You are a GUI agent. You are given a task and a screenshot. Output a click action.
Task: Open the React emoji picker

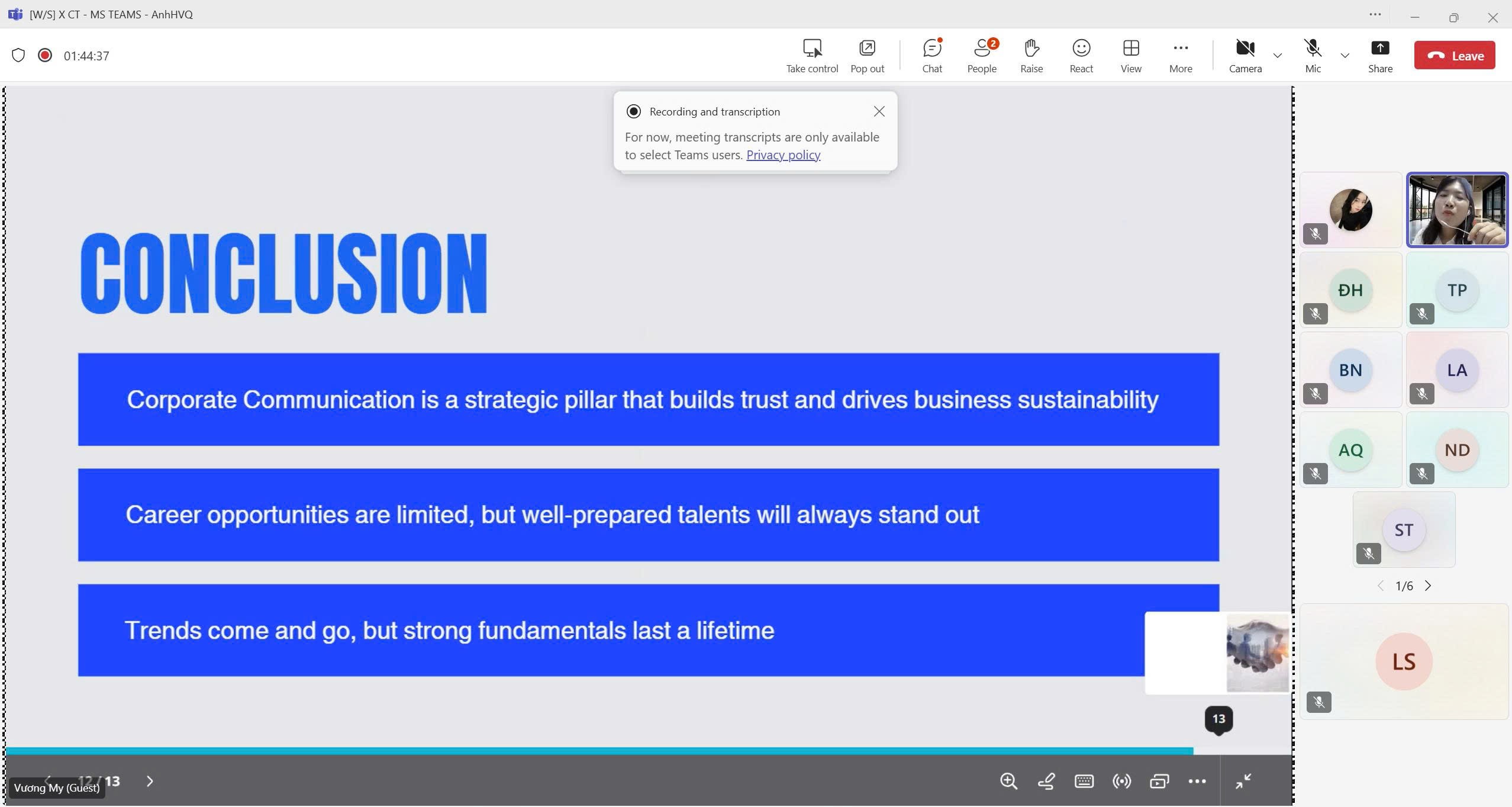[1081, 55]
